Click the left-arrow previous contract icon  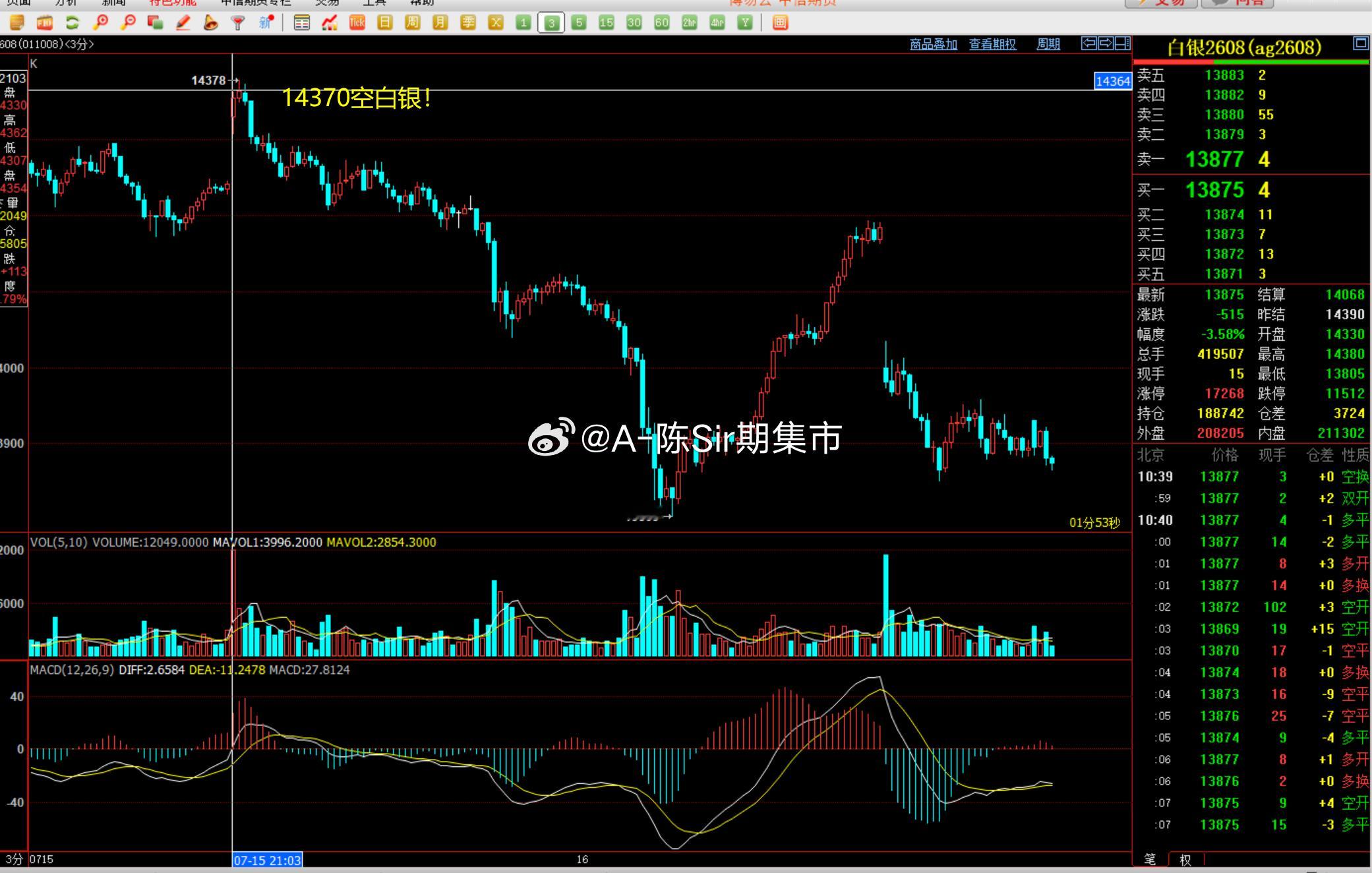click(x=1089, y=44)
